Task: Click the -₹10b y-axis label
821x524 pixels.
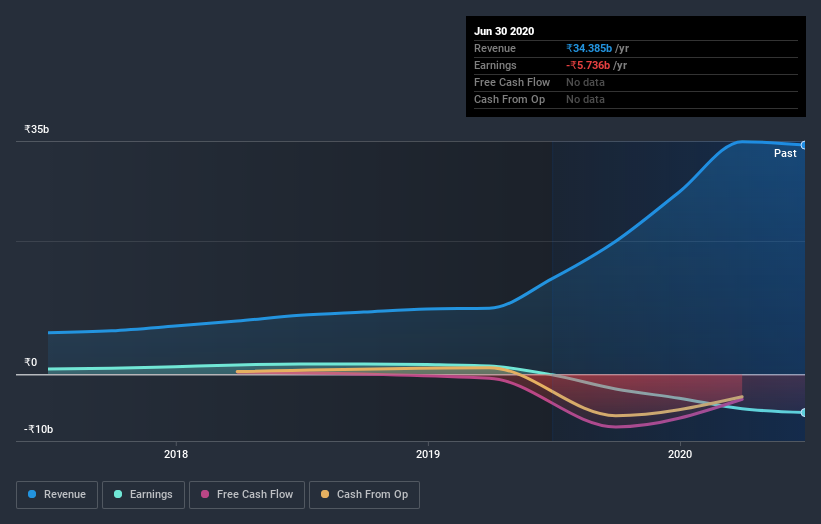Action: pyautogui.click(x=39, y=429)
